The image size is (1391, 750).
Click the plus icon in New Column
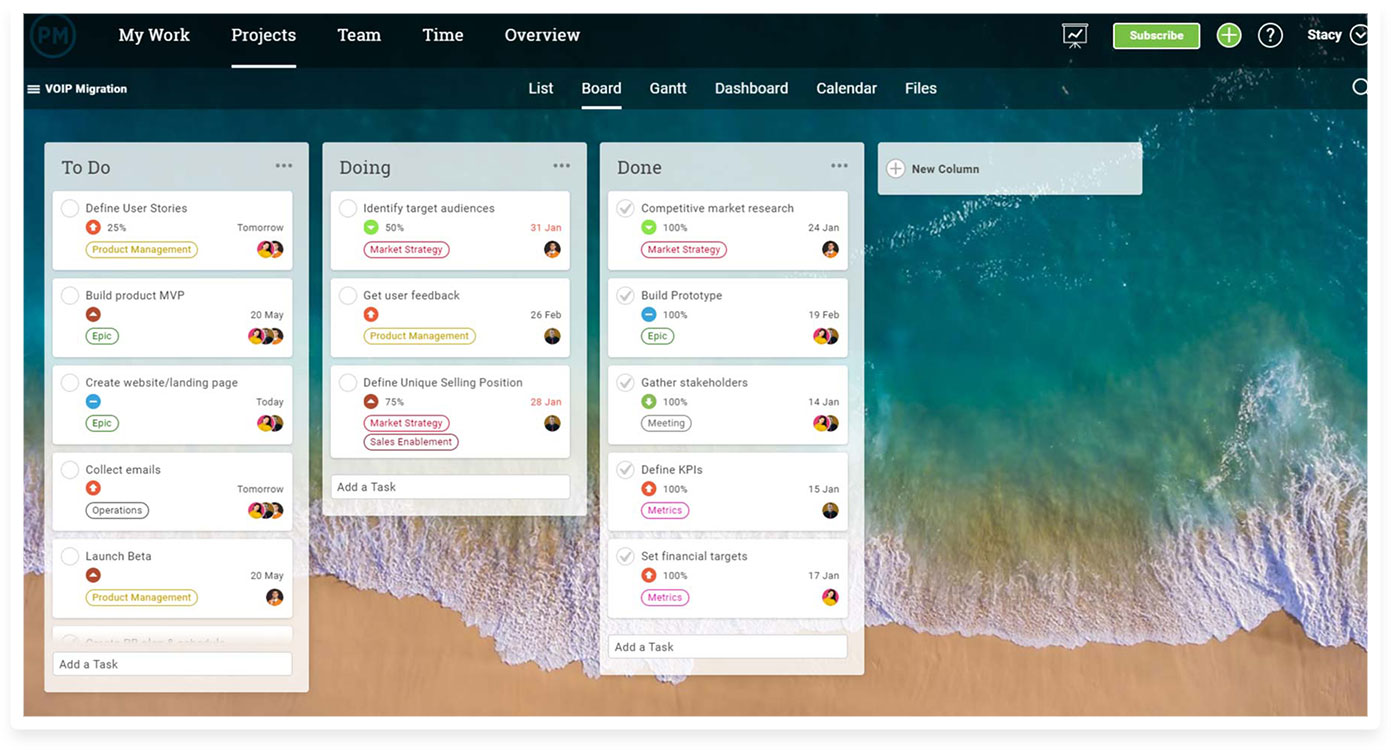pyautogui.click(x=896, y=169)
